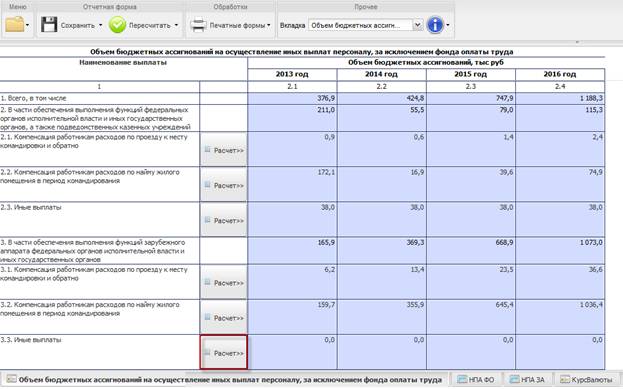The height and width of the screenshot is (389, 623).
Task: Expand the Сохранить dropdown arrow
Action: 101,25
